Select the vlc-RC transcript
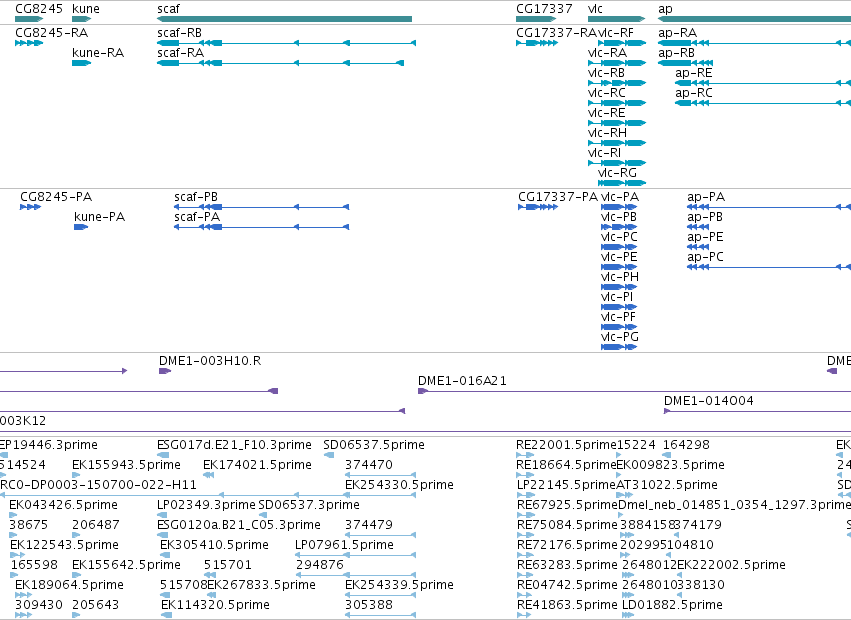The width and height of the screenshot is (851, 620). pos(617,103)
